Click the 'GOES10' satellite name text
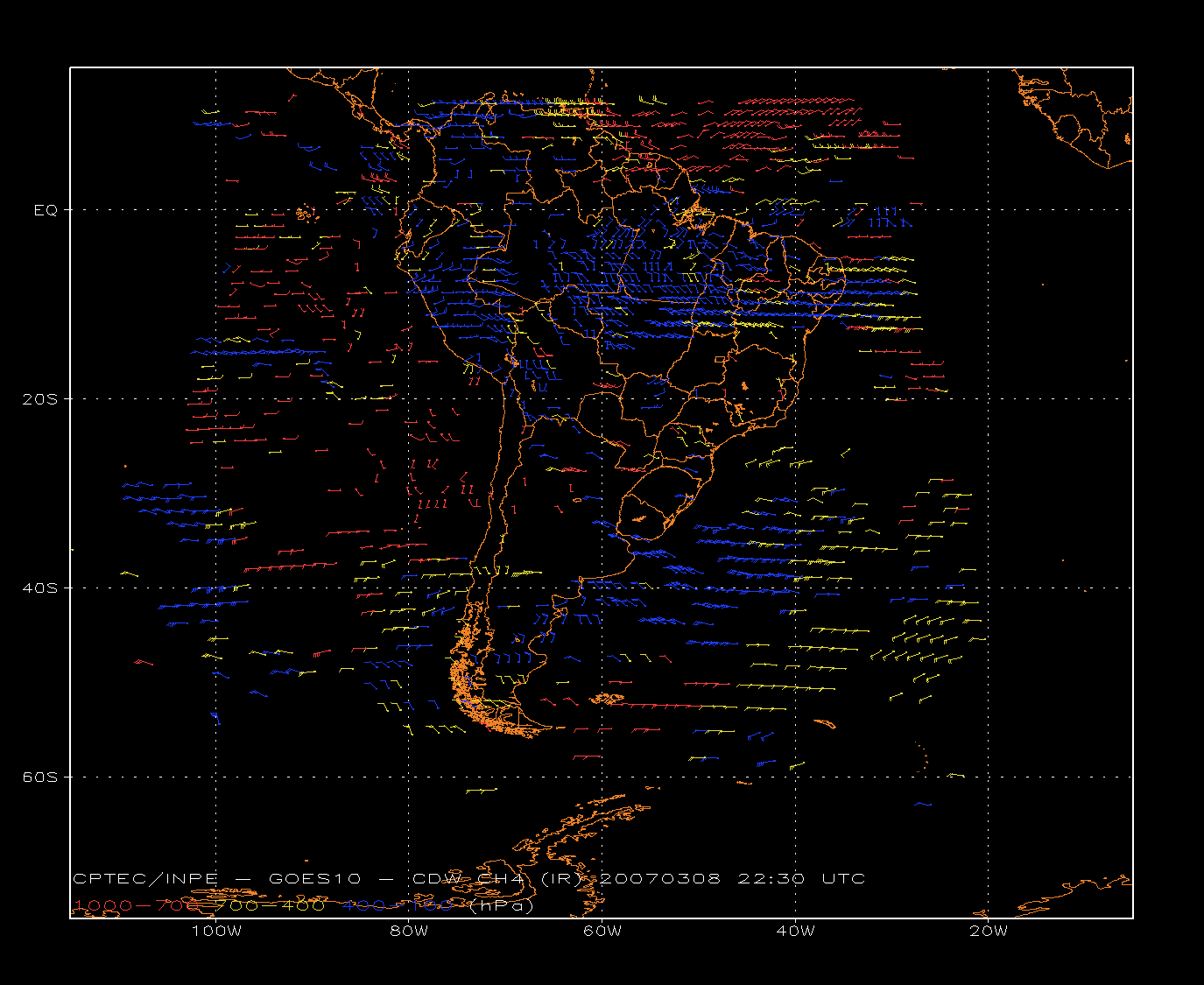Viewport: 1204px width, 985px height. point(313,878)
